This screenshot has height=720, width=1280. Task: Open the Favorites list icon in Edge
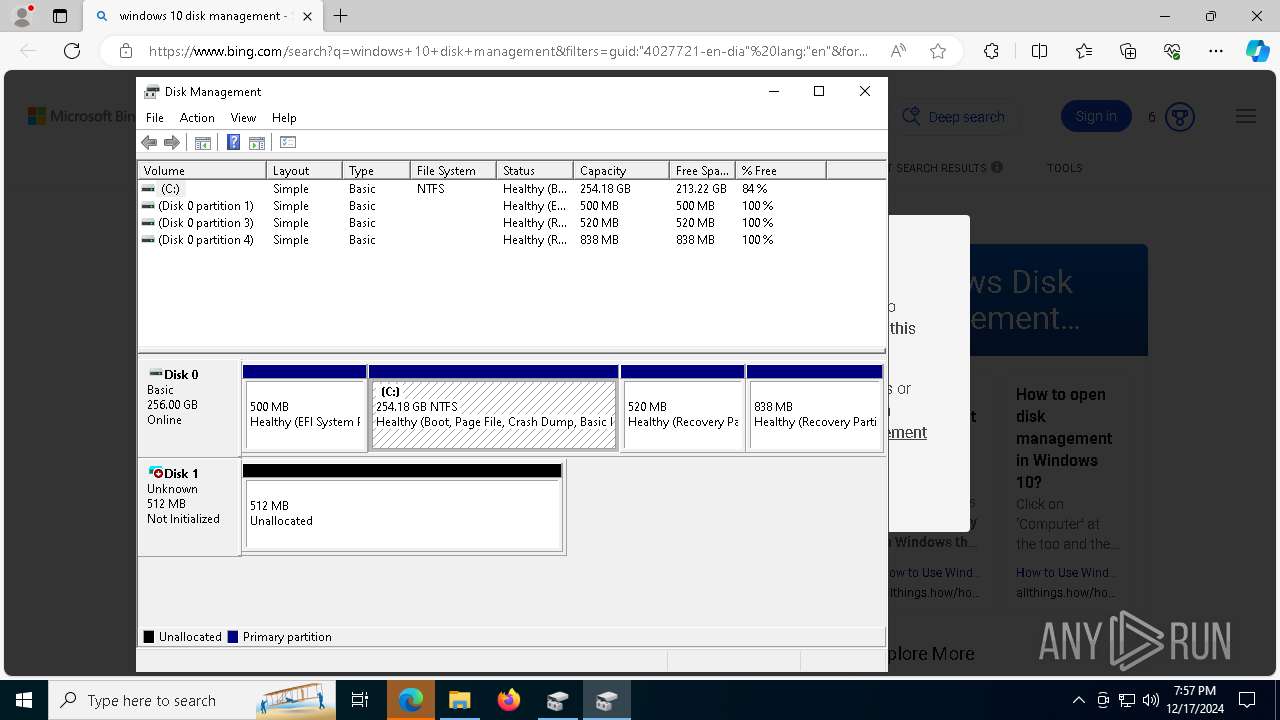pos(1084,51)
